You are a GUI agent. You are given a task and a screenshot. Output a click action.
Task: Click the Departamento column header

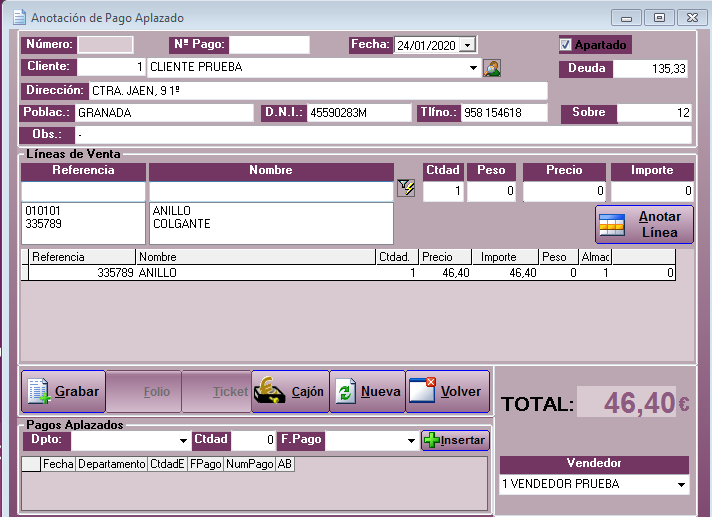111,464
